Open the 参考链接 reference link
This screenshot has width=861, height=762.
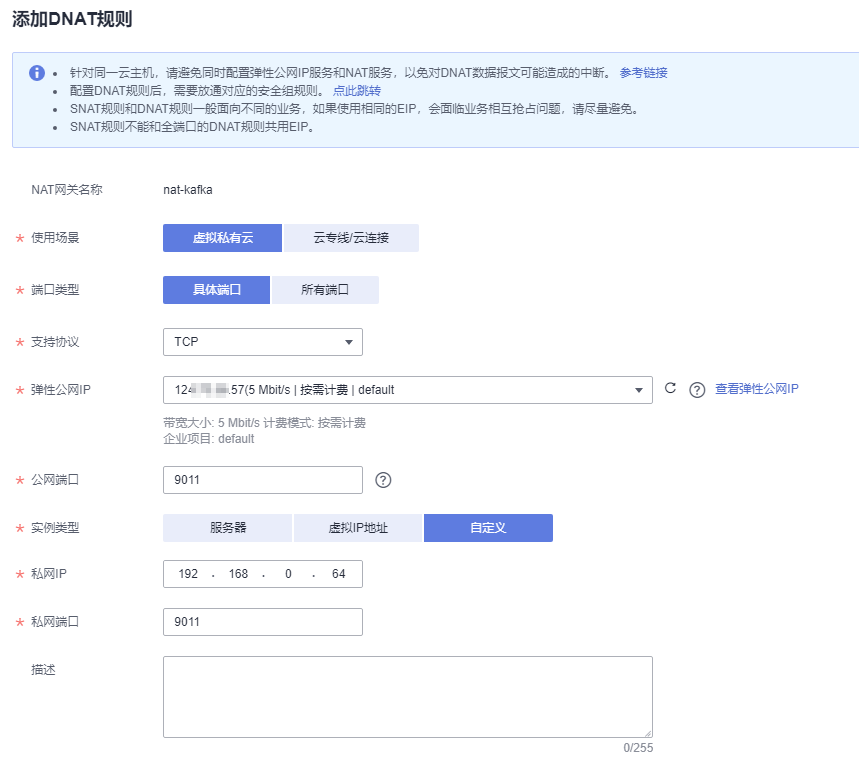[x=644, y=72]
